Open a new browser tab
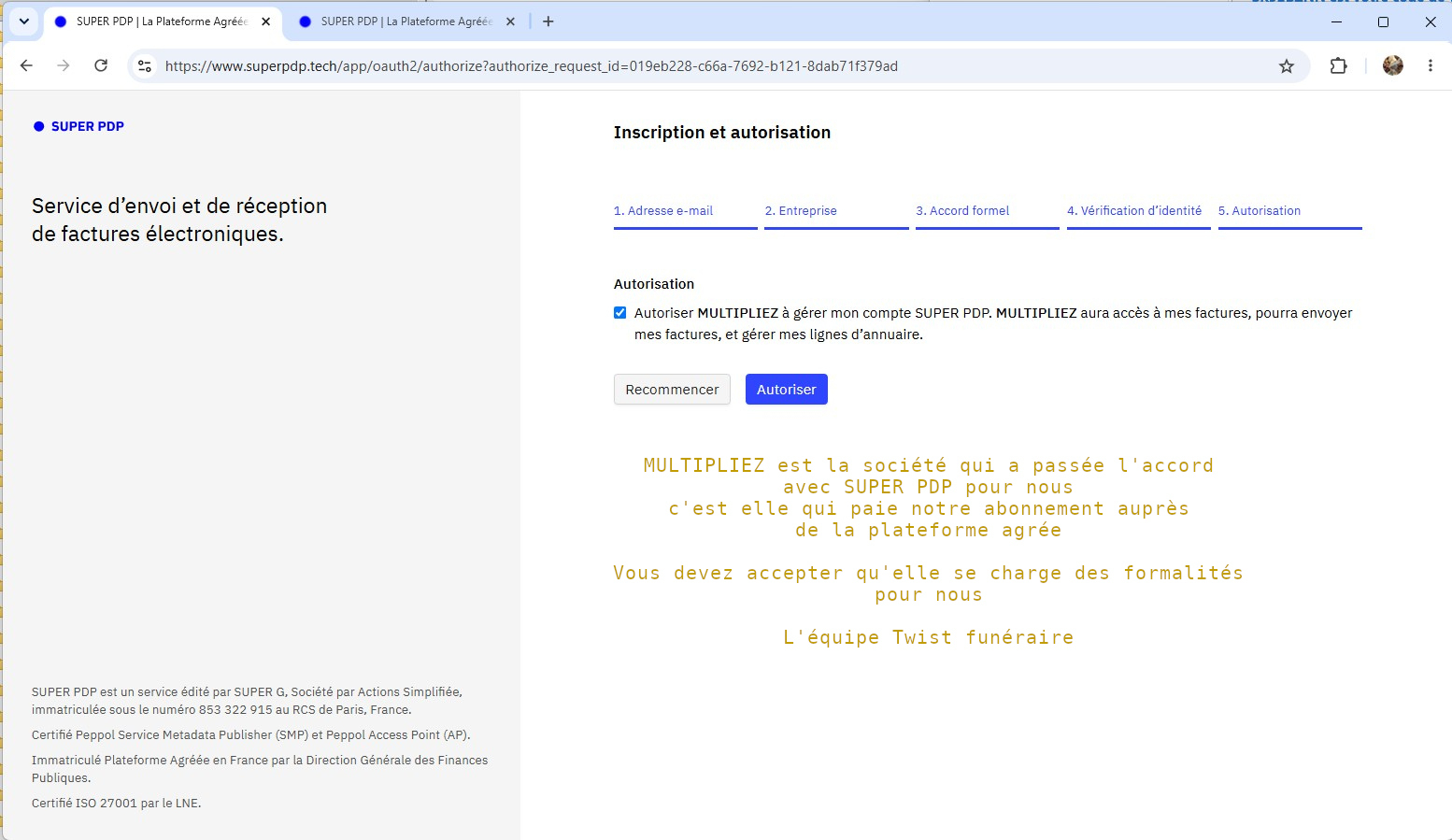This screenshot has height=840, width=1452. point(548,21)
